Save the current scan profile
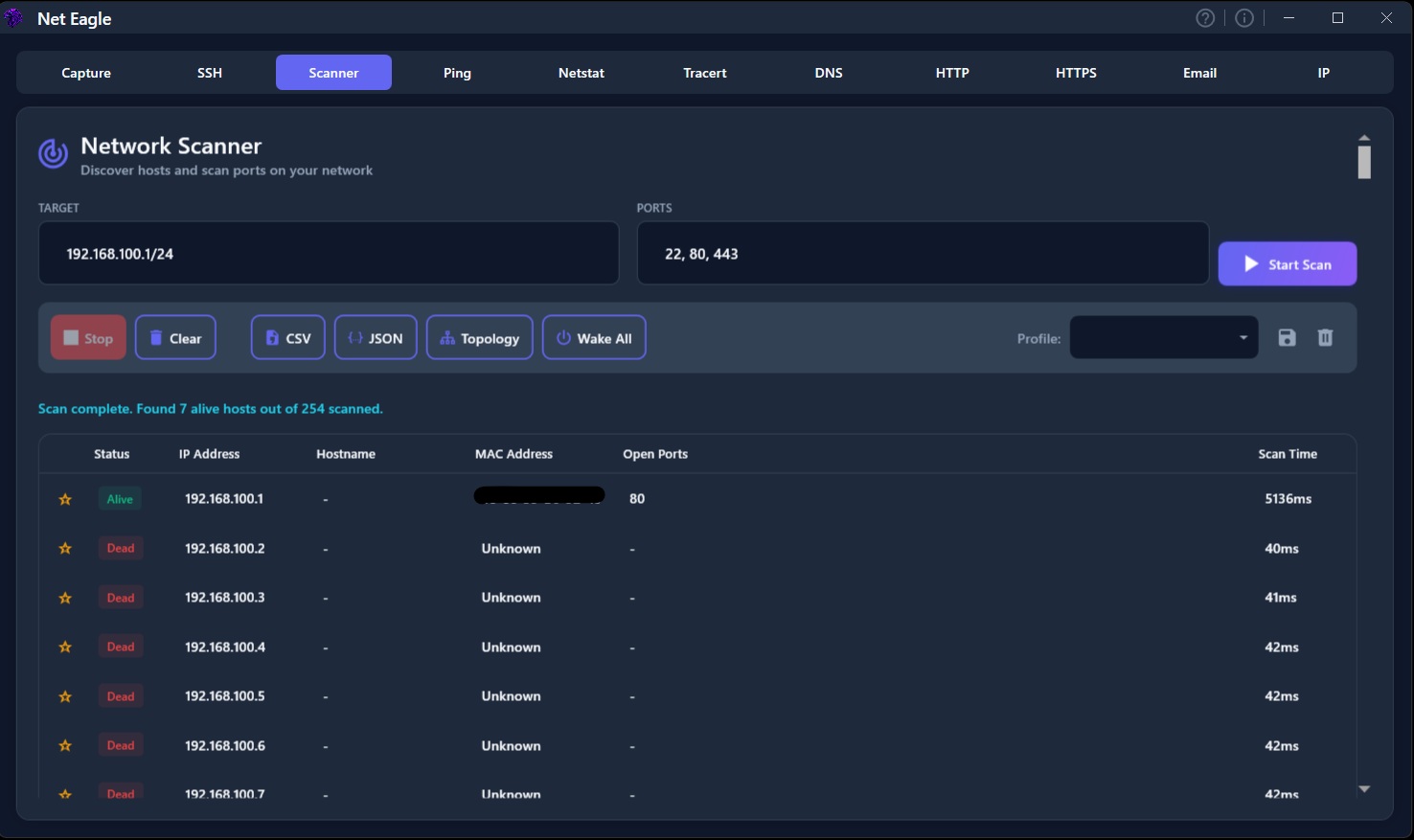This screenshot has height=840, width=1414. (x=1287, y=337)
